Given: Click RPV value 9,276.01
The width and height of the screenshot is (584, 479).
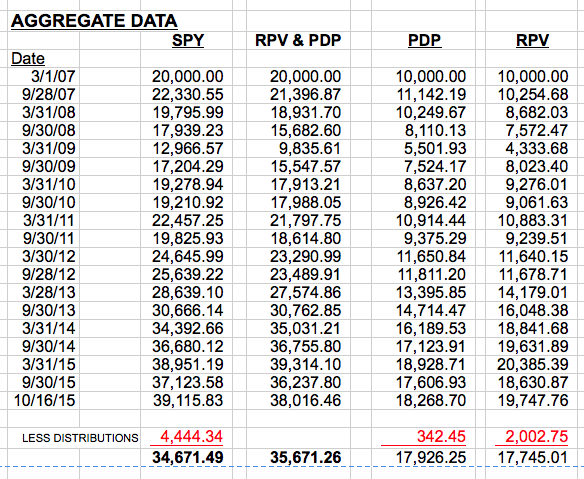Looking at the screenshot, I should pyautogui.click(x=537, y=184).
